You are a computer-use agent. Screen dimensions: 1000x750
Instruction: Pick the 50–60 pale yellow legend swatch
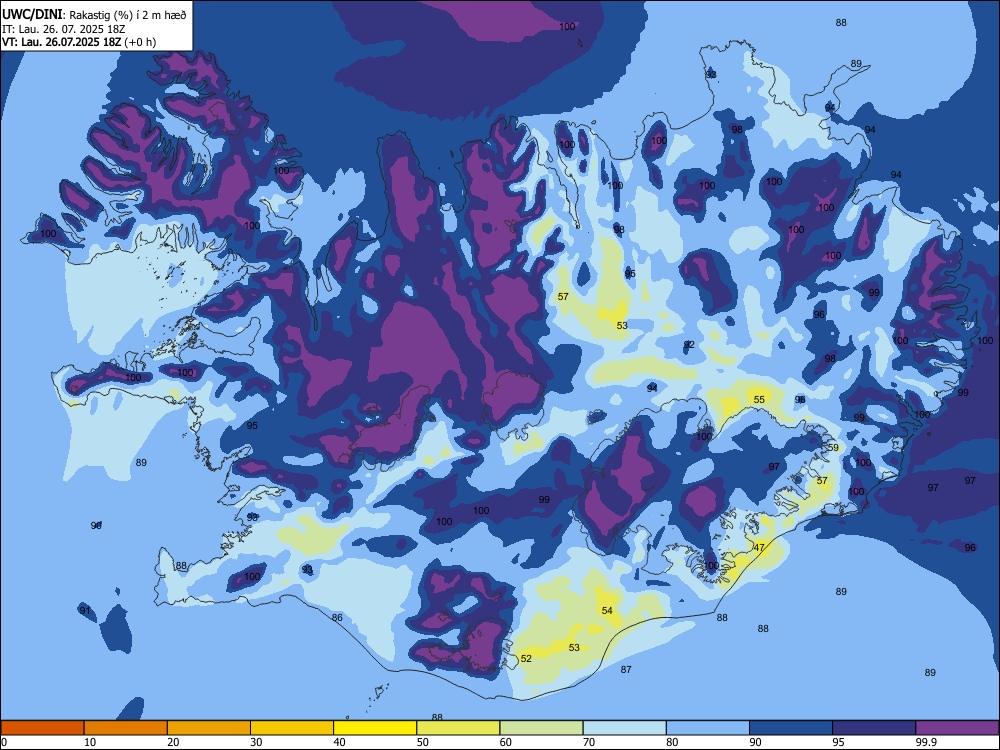point(458,728)
